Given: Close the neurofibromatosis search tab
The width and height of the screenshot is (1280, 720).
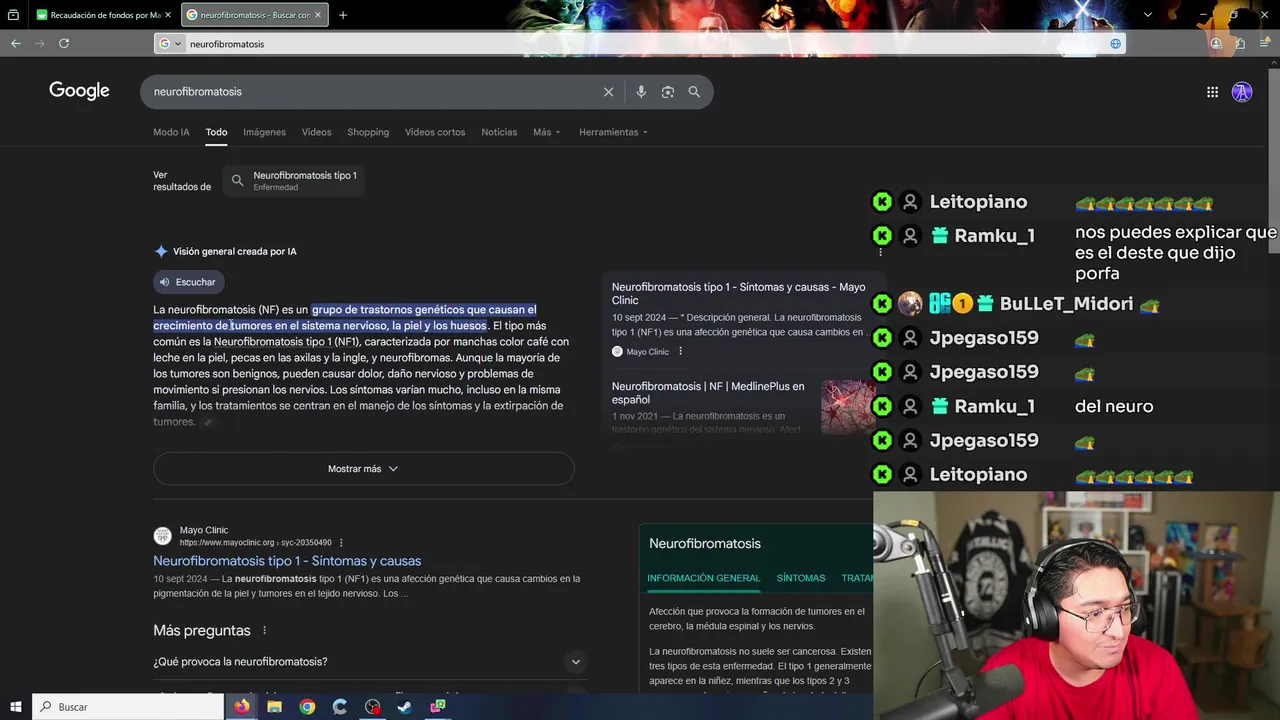Looking at the screenshot, I should pos(318,15).
